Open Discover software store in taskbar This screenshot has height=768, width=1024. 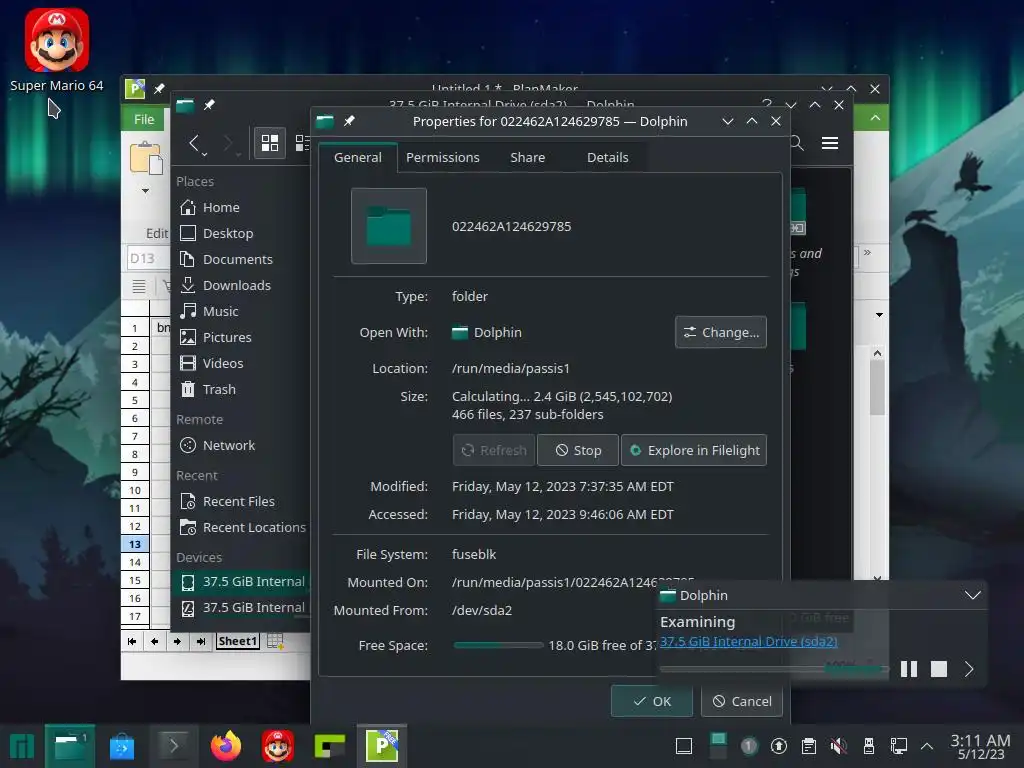coord(121,746)
